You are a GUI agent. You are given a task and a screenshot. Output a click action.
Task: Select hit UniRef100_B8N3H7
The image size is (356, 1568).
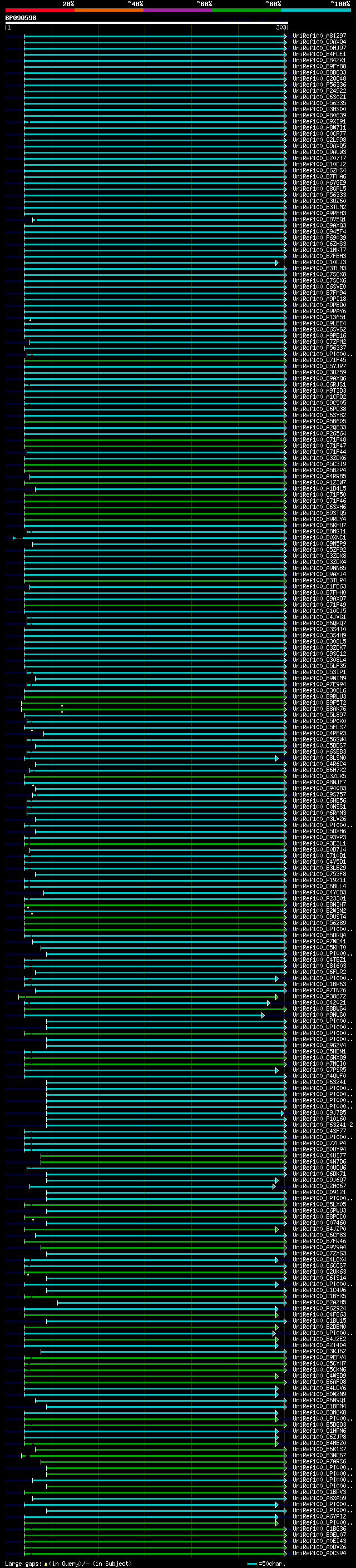(319, 904)
